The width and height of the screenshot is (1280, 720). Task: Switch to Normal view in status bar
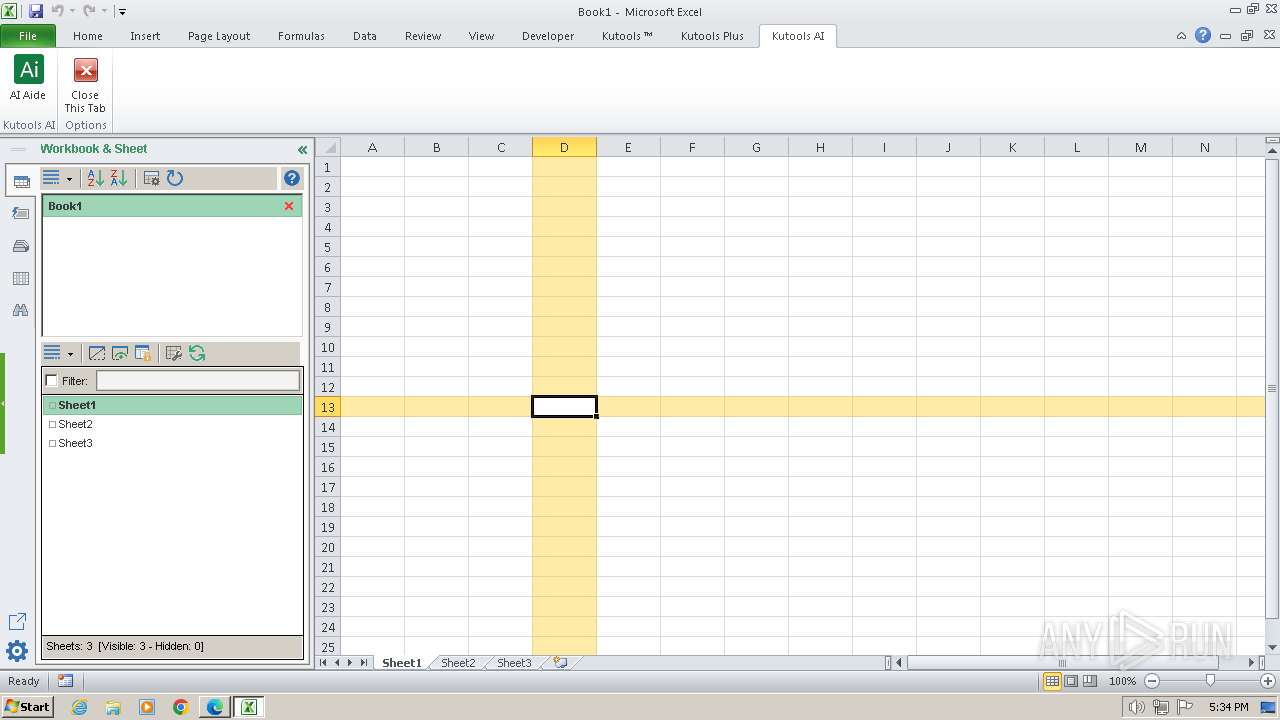1052,681
